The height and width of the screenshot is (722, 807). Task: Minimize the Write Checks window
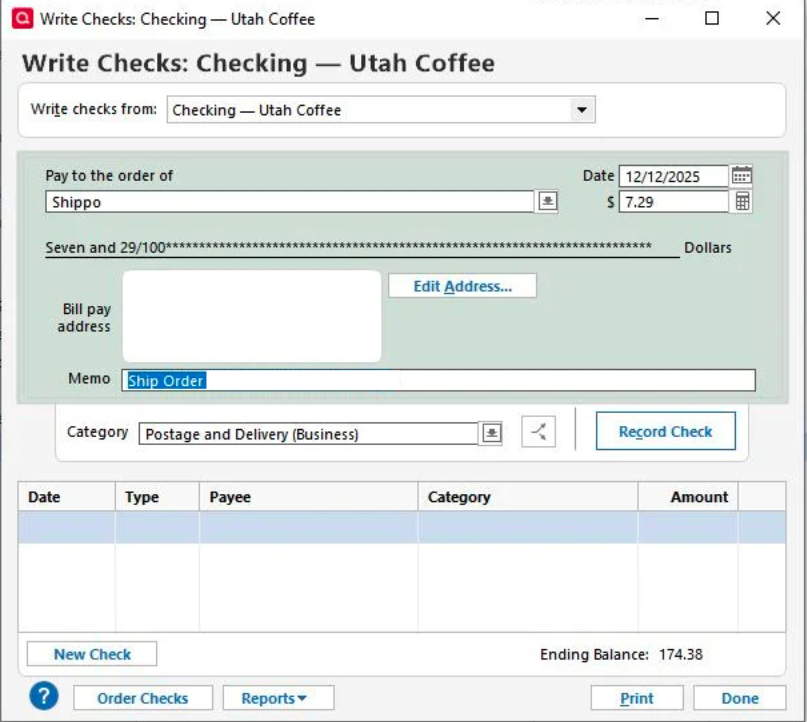652,19
